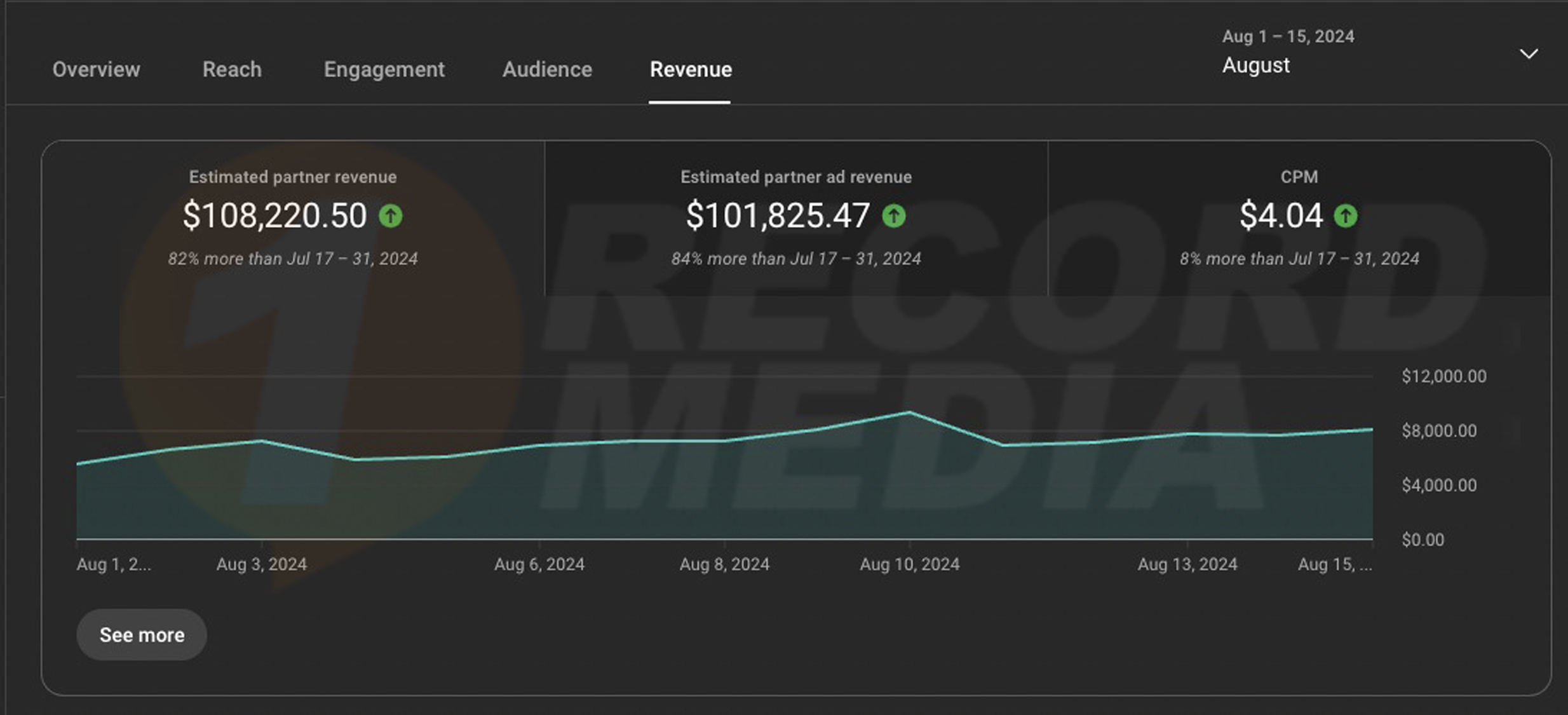This screenshot has width=1568, height=715.
Task: Click green up arrow beside $101,825.47
Action: click(894, 216)
